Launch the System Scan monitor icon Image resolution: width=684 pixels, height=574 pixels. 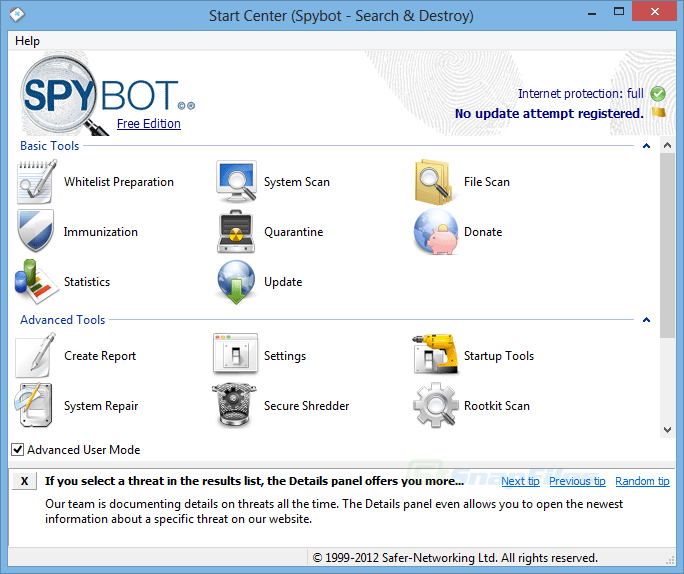236,181
